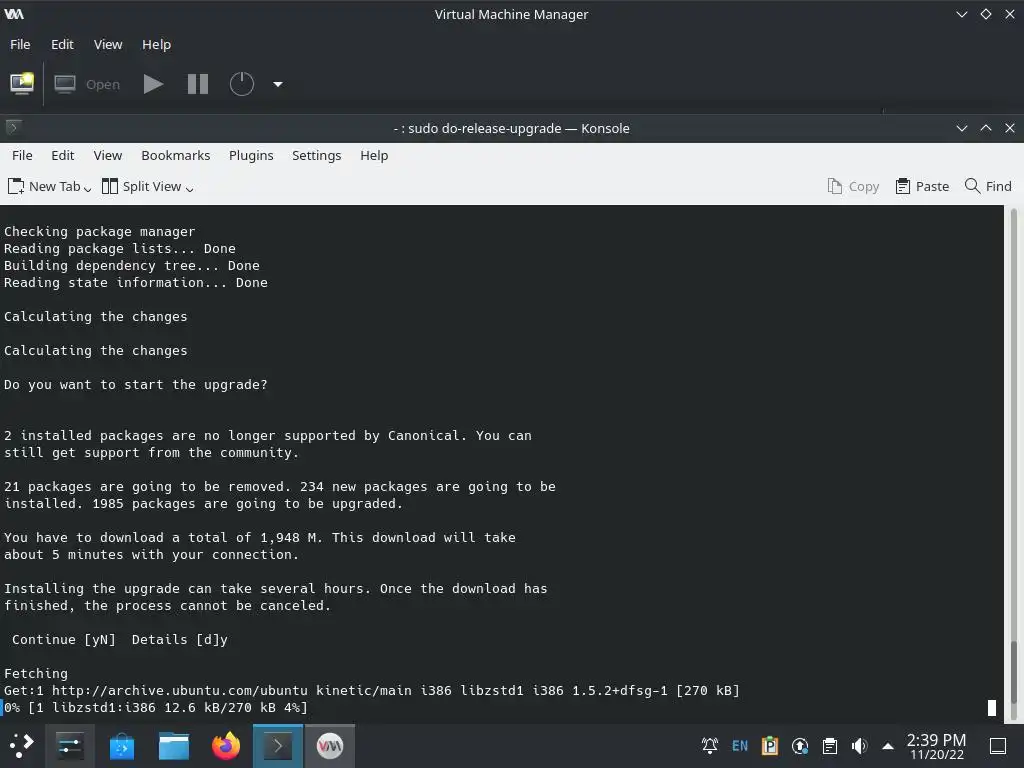Expand the hidden system tray icons arrow
1024x768 pixels.
pyautogui.click(x=888, y=746)
